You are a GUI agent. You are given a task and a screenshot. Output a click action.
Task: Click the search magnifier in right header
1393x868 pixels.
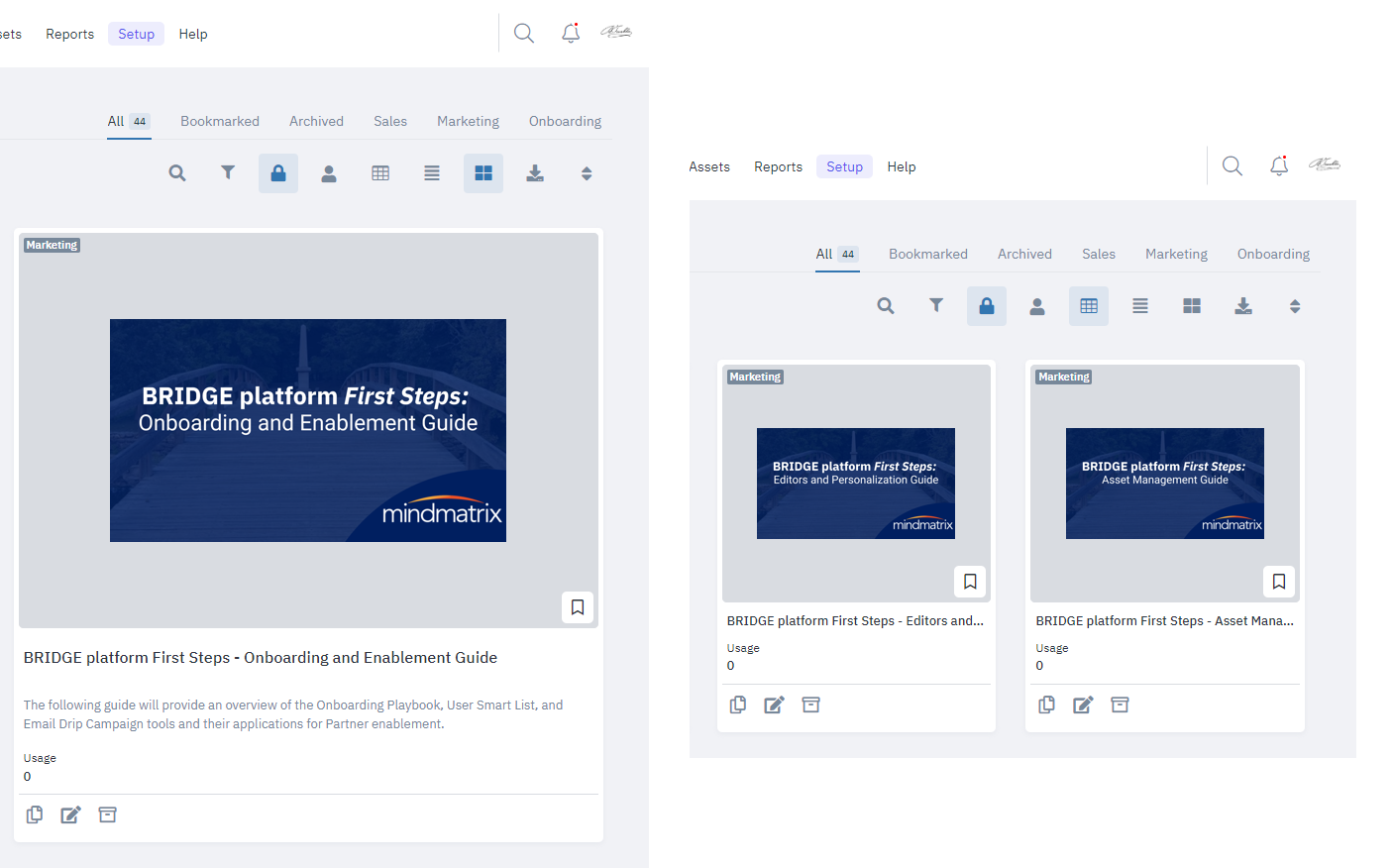(x=1232, y=166)
